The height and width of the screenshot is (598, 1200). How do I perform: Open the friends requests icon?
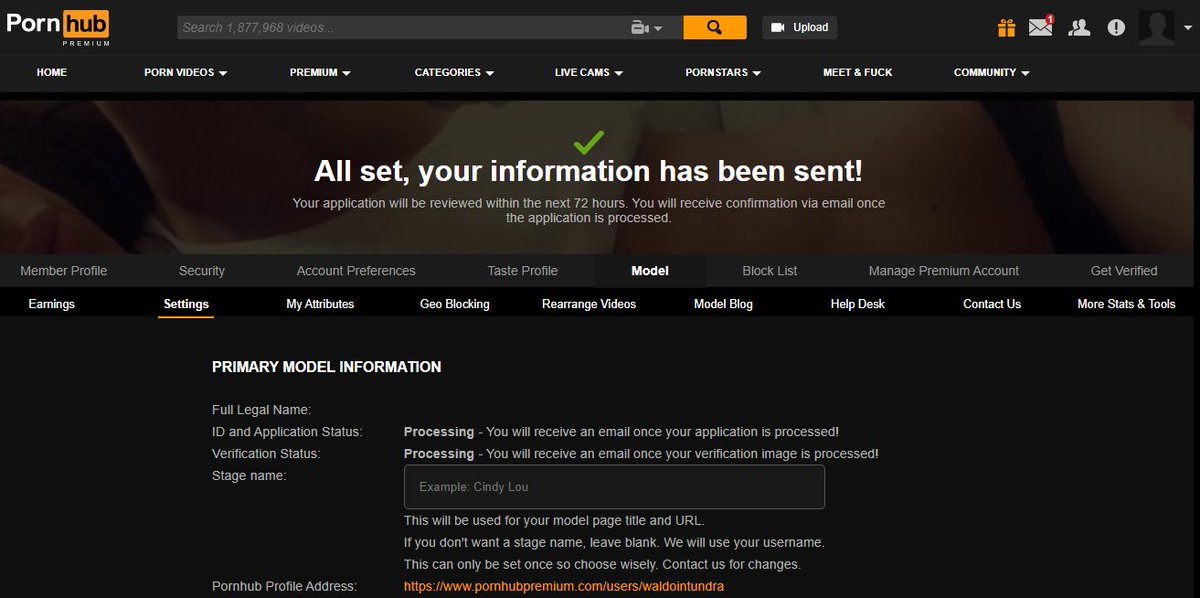1079,28
